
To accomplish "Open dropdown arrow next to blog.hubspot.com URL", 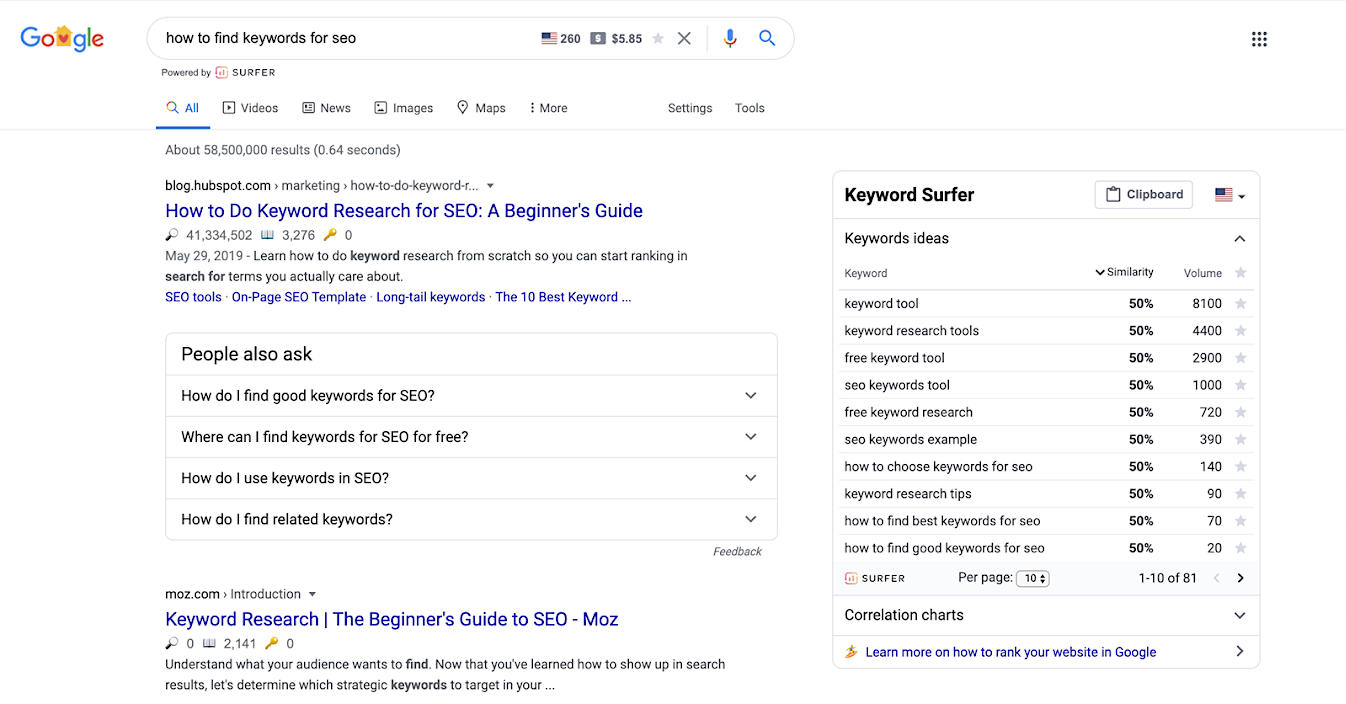I will click(x=490, y=186).
